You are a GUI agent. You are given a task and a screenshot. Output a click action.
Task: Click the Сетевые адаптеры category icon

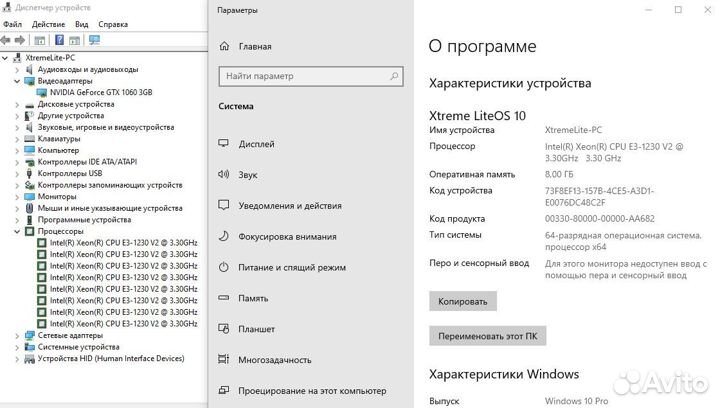(29, 335)
